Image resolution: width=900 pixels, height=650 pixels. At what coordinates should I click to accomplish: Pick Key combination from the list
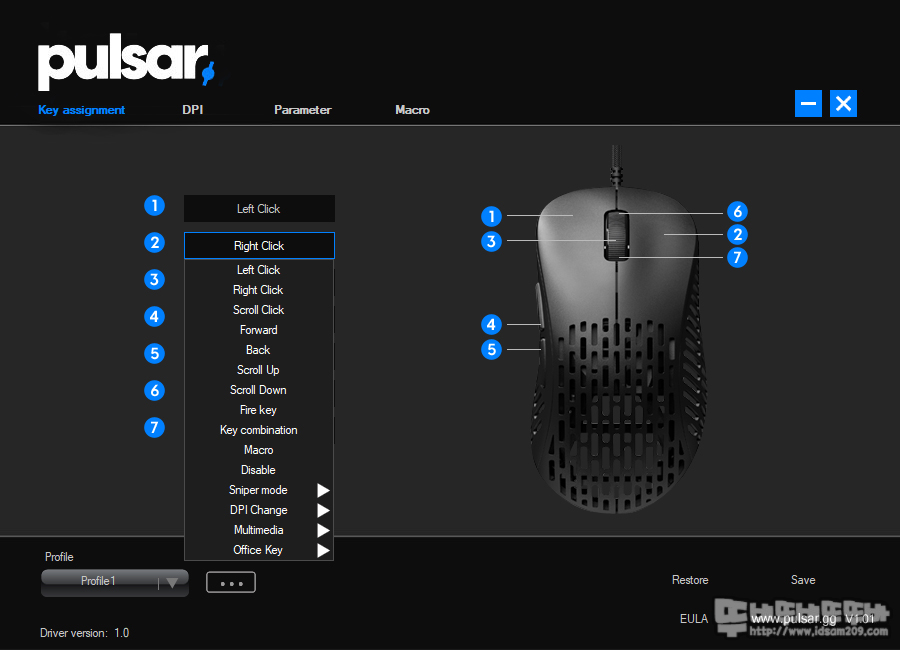[258, 430]
